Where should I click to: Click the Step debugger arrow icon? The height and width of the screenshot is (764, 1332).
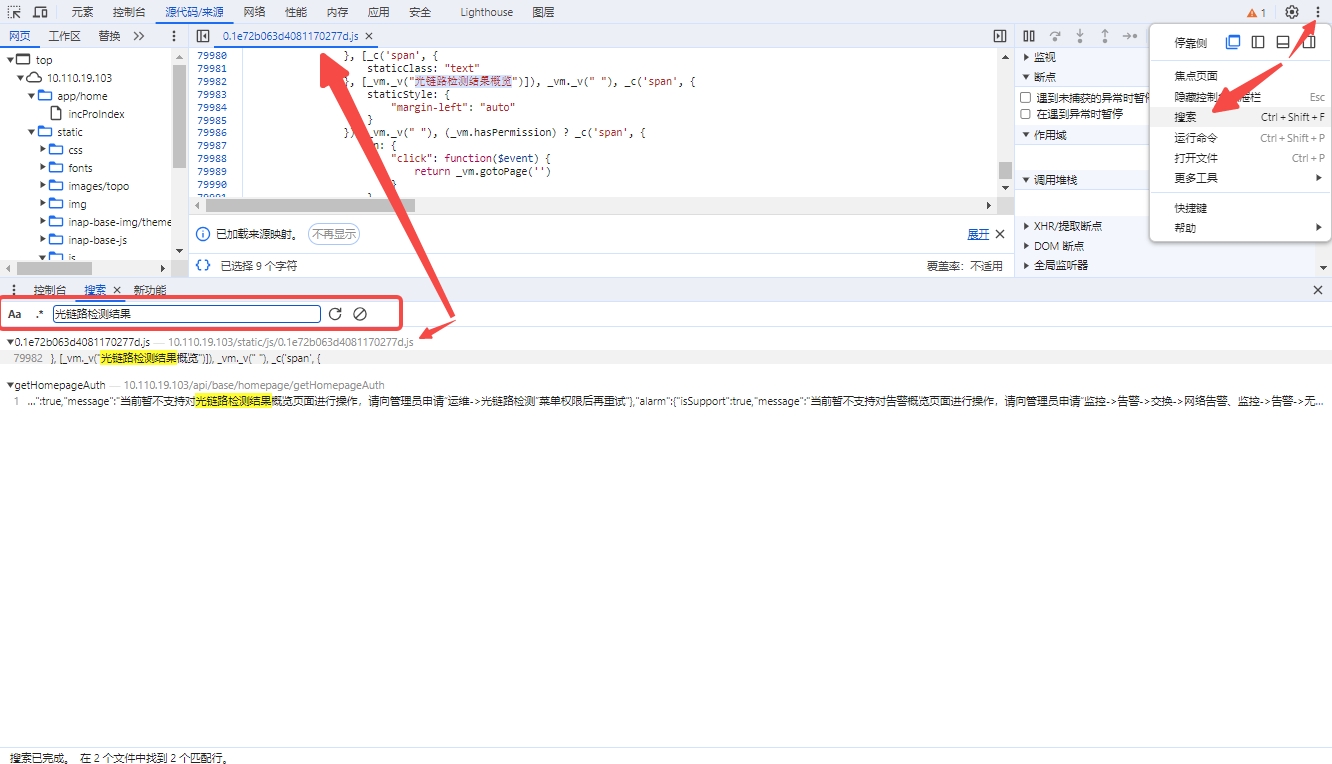1130,36
